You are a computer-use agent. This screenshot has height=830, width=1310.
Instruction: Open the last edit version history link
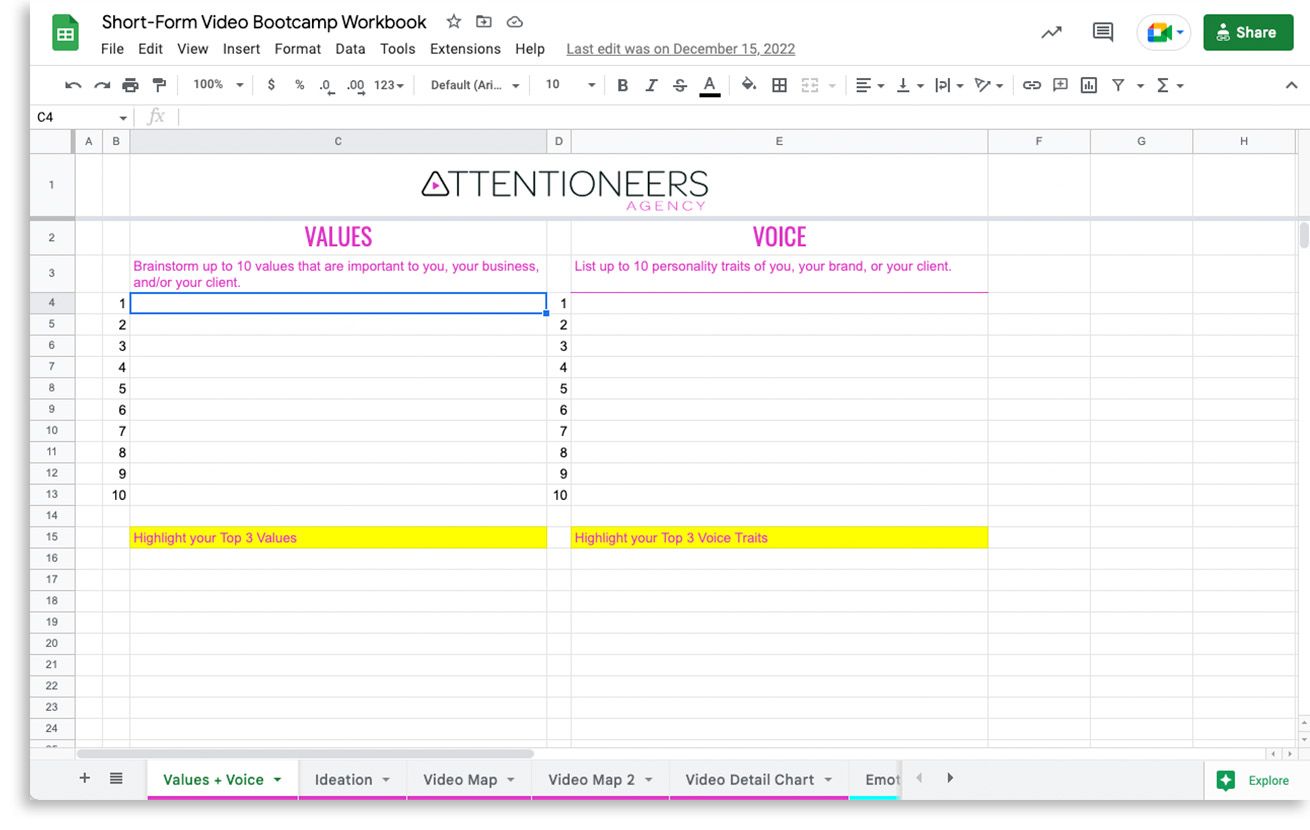[680, 49]
